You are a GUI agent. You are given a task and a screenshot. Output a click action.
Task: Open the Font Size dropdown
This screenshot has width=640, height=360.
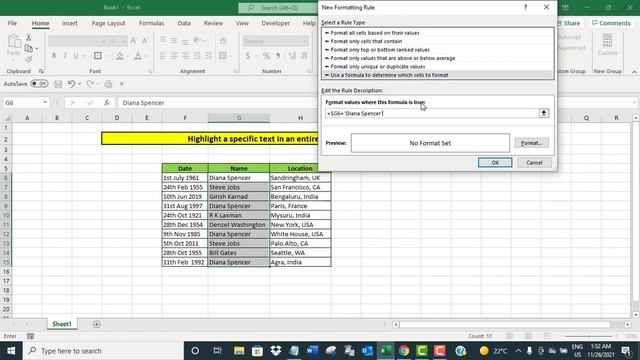(x=124, y=41)
